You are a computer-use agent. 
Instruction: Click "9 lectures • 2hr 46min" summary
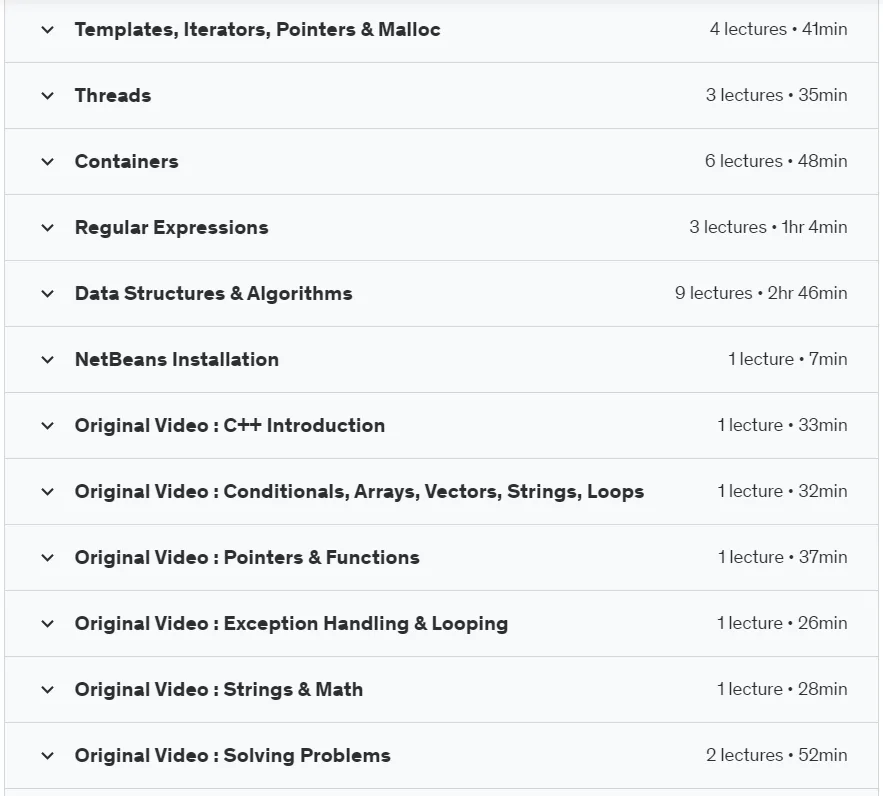[761, 293]
